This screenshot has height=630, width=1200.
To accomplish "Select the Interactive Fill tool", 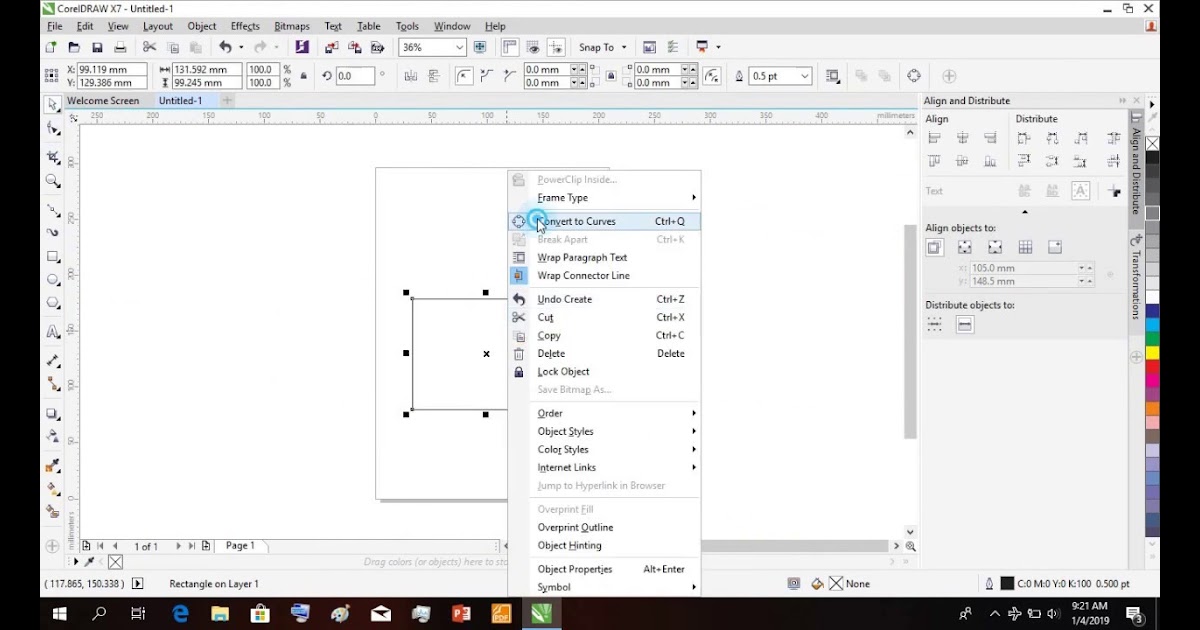I will (x=53, y=489).
